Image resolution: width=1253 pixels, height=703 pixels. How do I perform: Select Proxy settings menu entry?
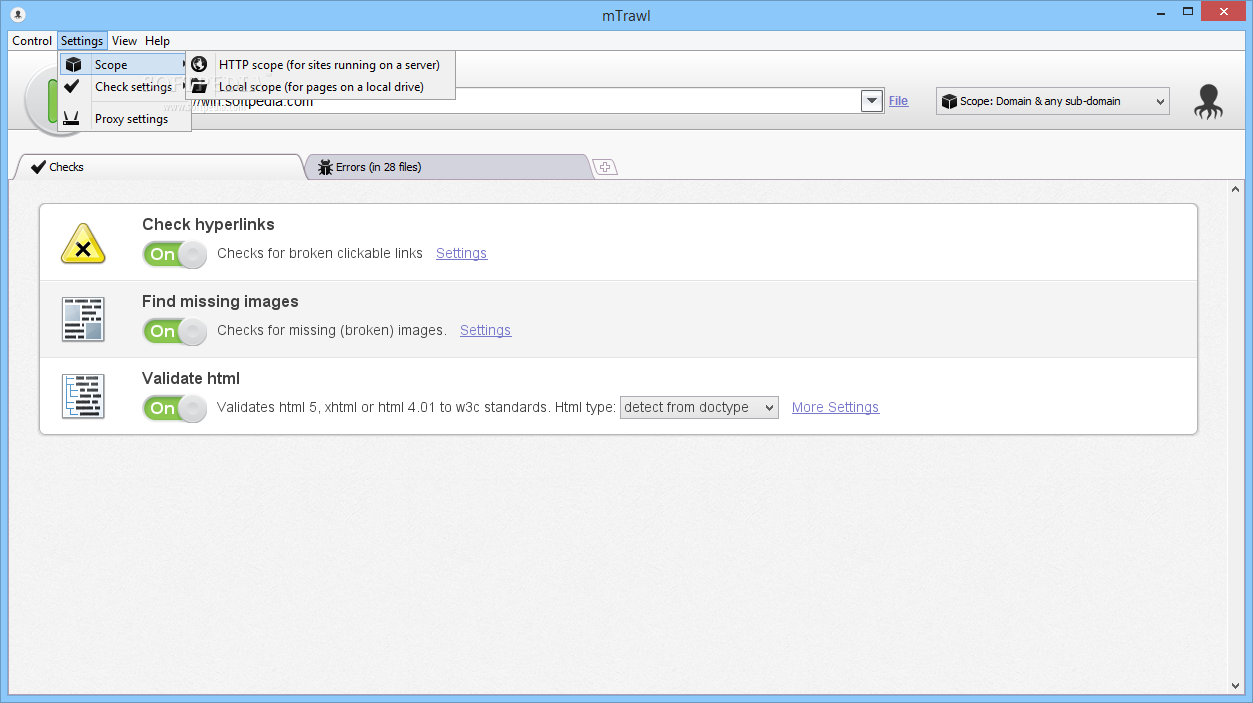(x=123, y=119)
